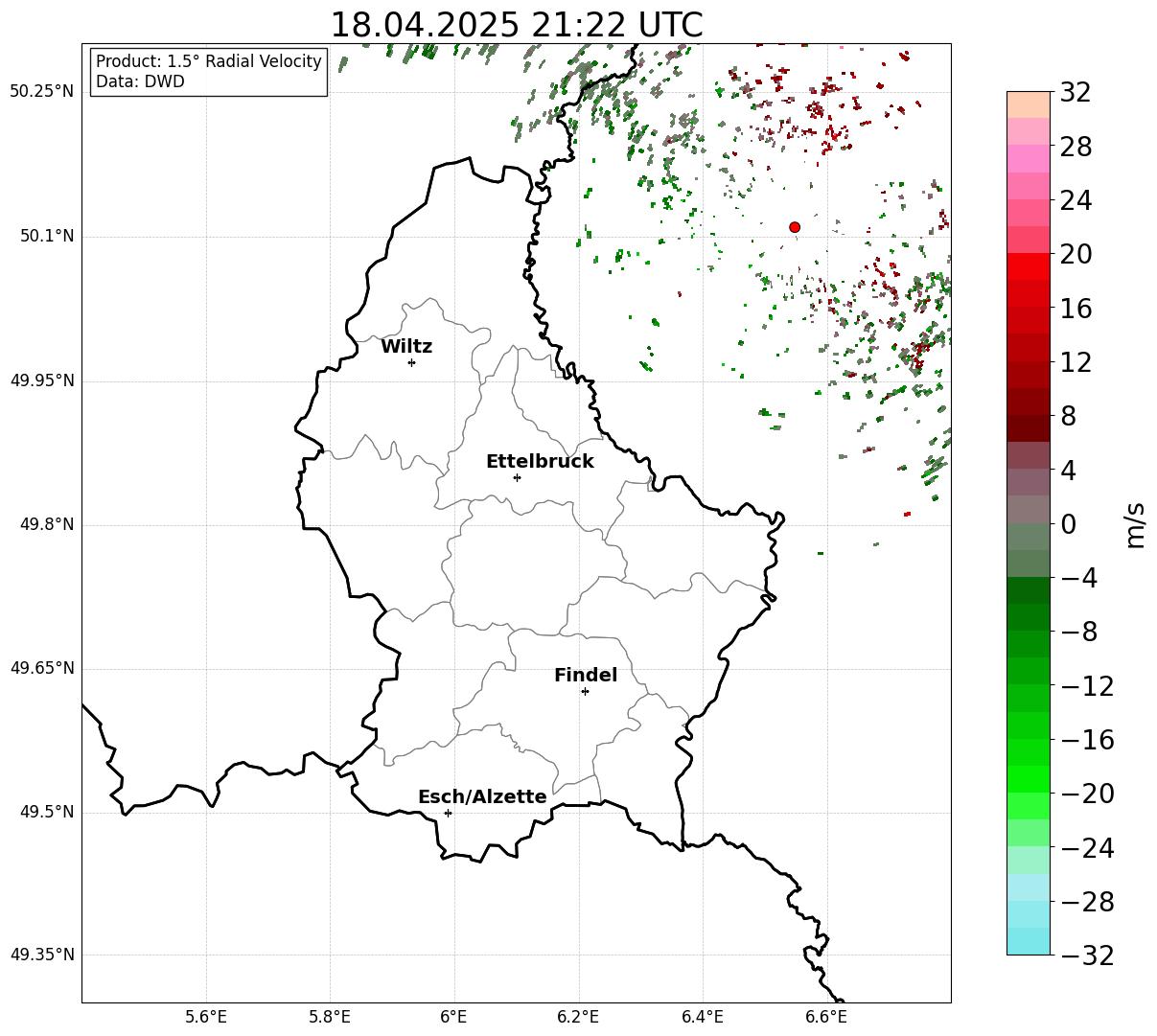This screenshot has width=1157, height=1036.
Task: Click the 5.6°E longitude label
Action: [206, 1017]
